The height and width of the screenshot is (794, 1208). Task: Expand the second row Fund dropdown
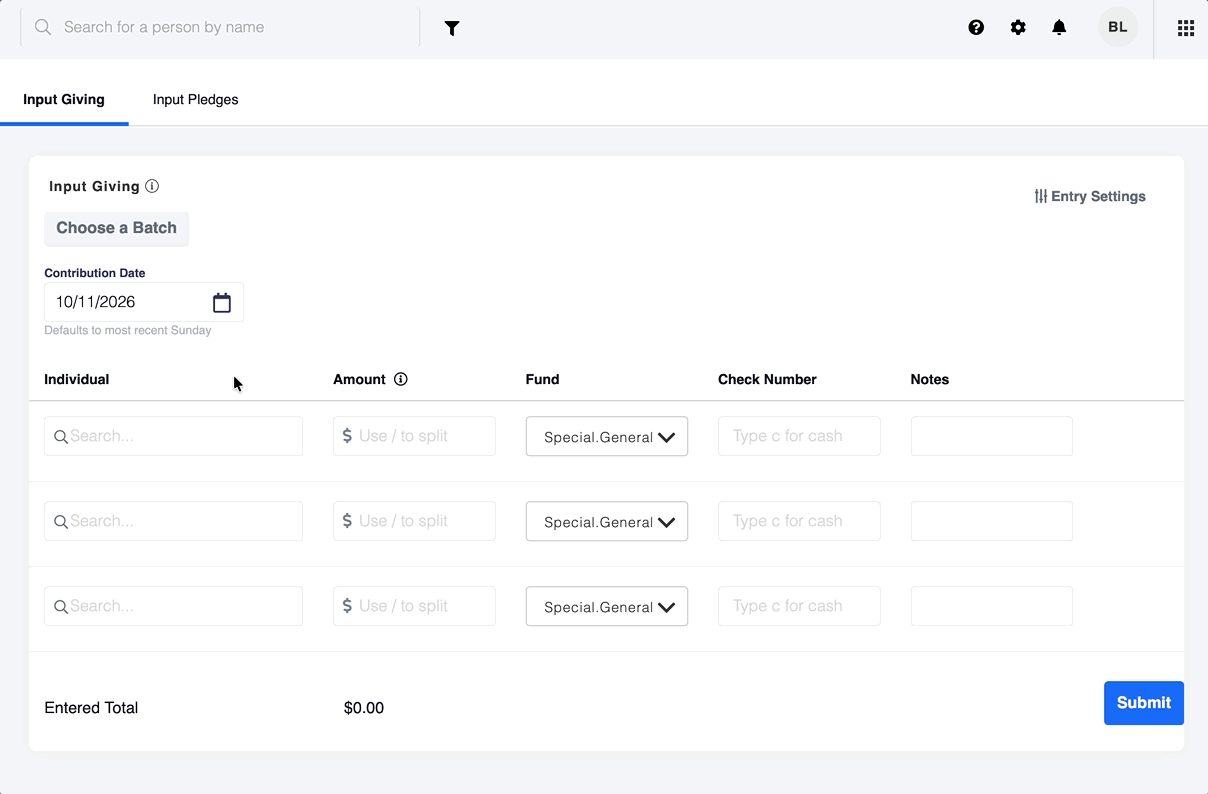(x=607, y=522)
